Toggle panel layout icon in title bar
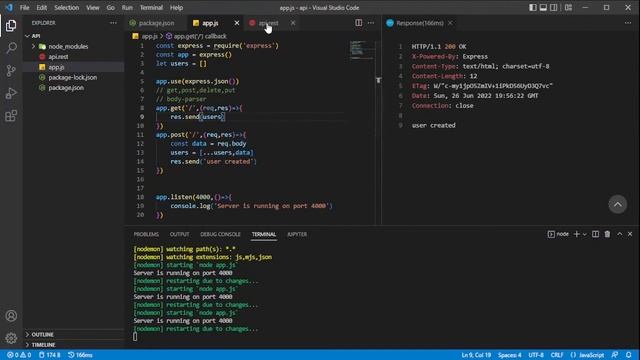Image resolution: width=640 pixels, height=360 pixels. tap(543, 7)
